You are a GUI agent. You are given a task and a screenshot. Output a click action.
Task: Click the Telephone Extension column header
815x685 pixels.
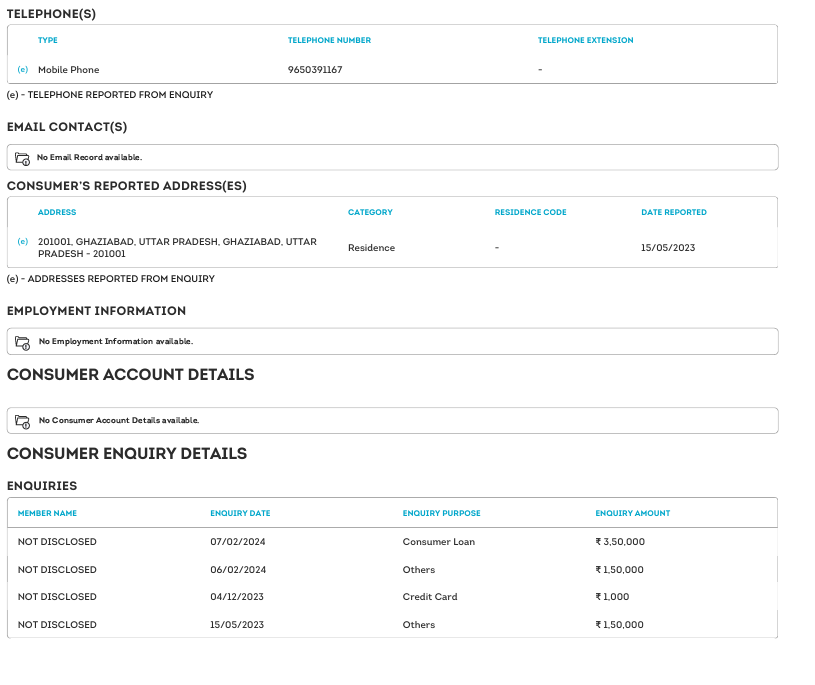[x=585, y=41]
